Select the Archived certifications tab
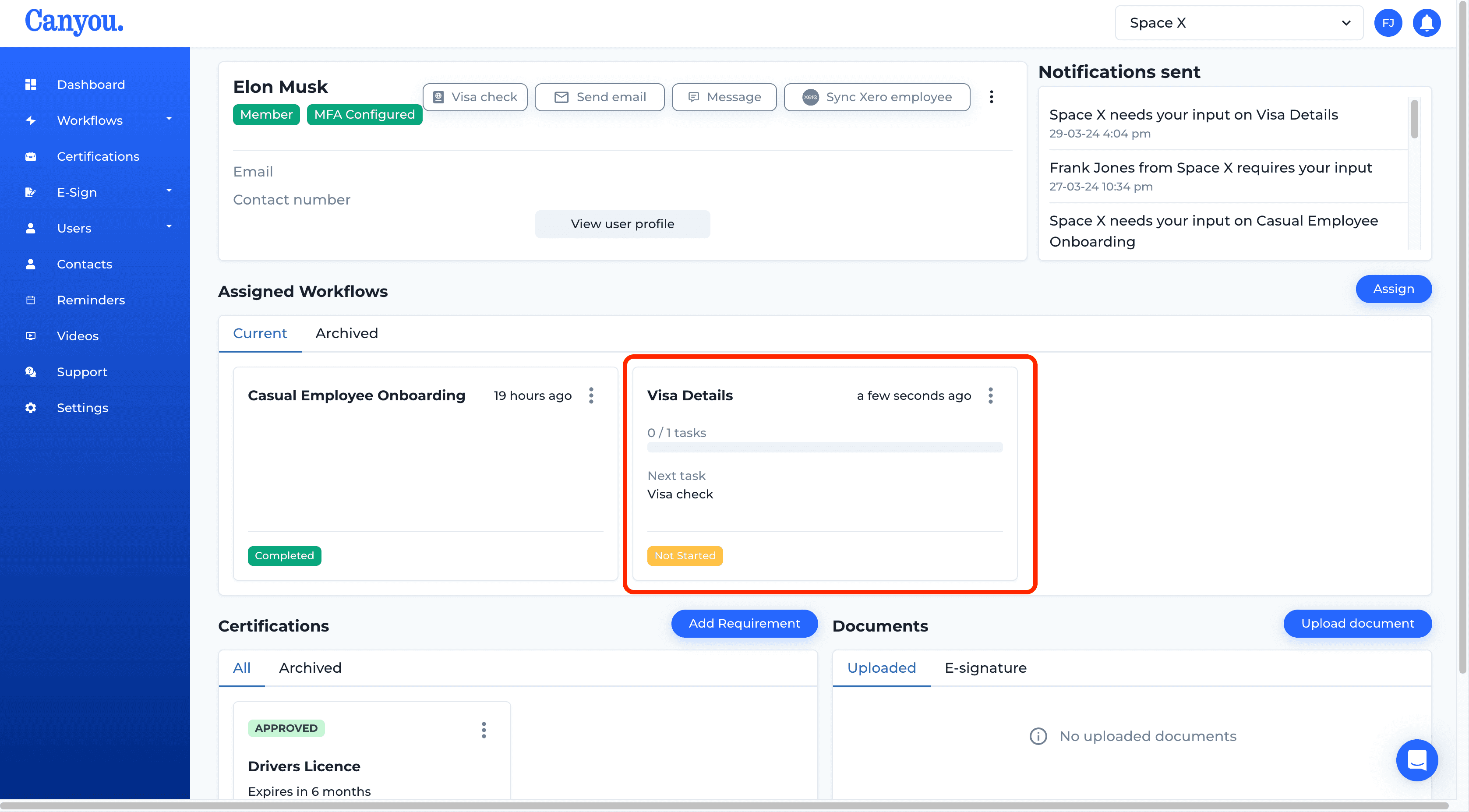The height and width of the screenshot is (812, 1469). (310, 668)
